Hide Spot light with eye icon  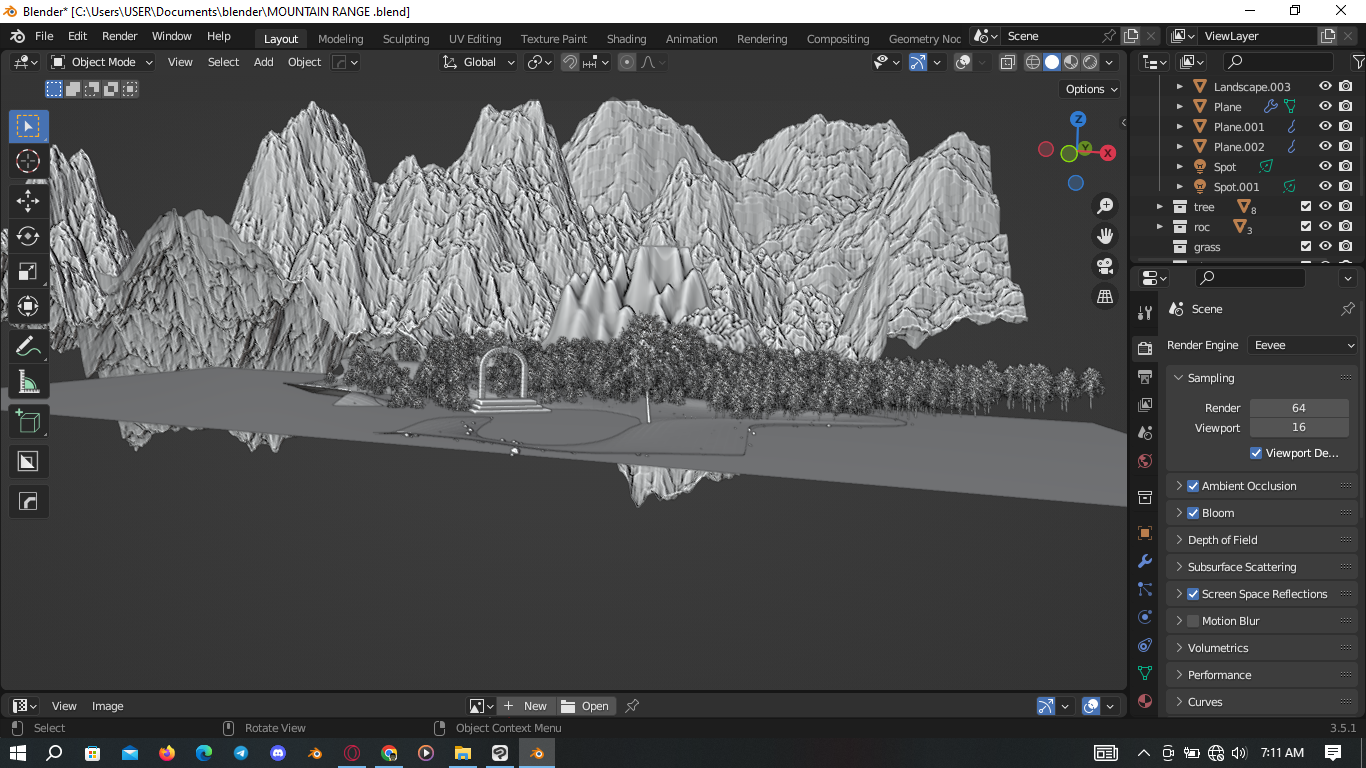pyautogui.click(x=1325, y=167)
